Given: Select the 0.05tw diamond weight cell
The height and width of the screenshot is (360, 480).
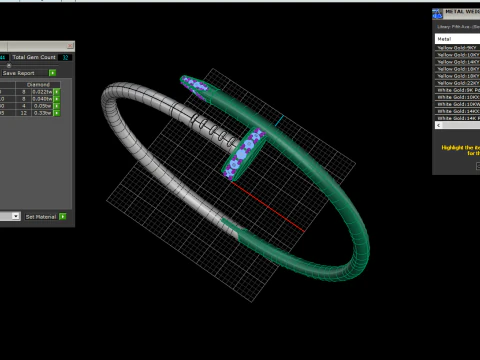Looking at the screenshot, I should point(42,106).
